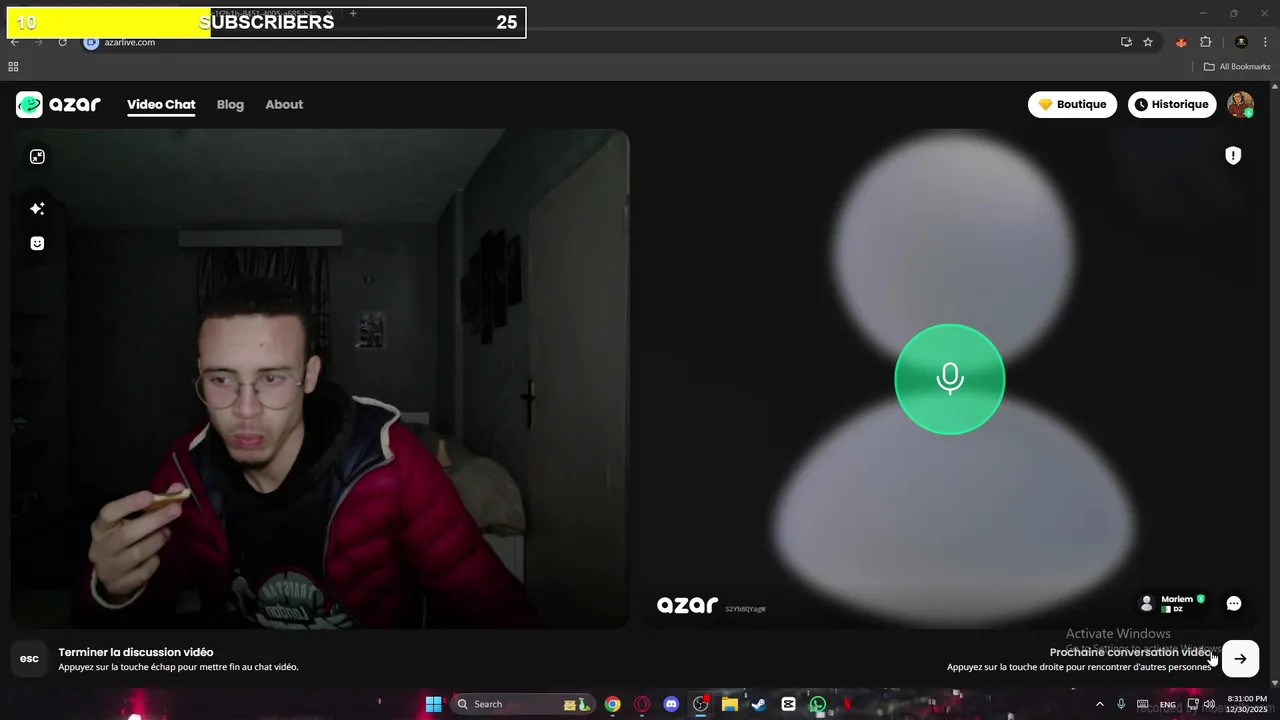
Task: Open the Chrome profile icon
Action: (1241, 42)
